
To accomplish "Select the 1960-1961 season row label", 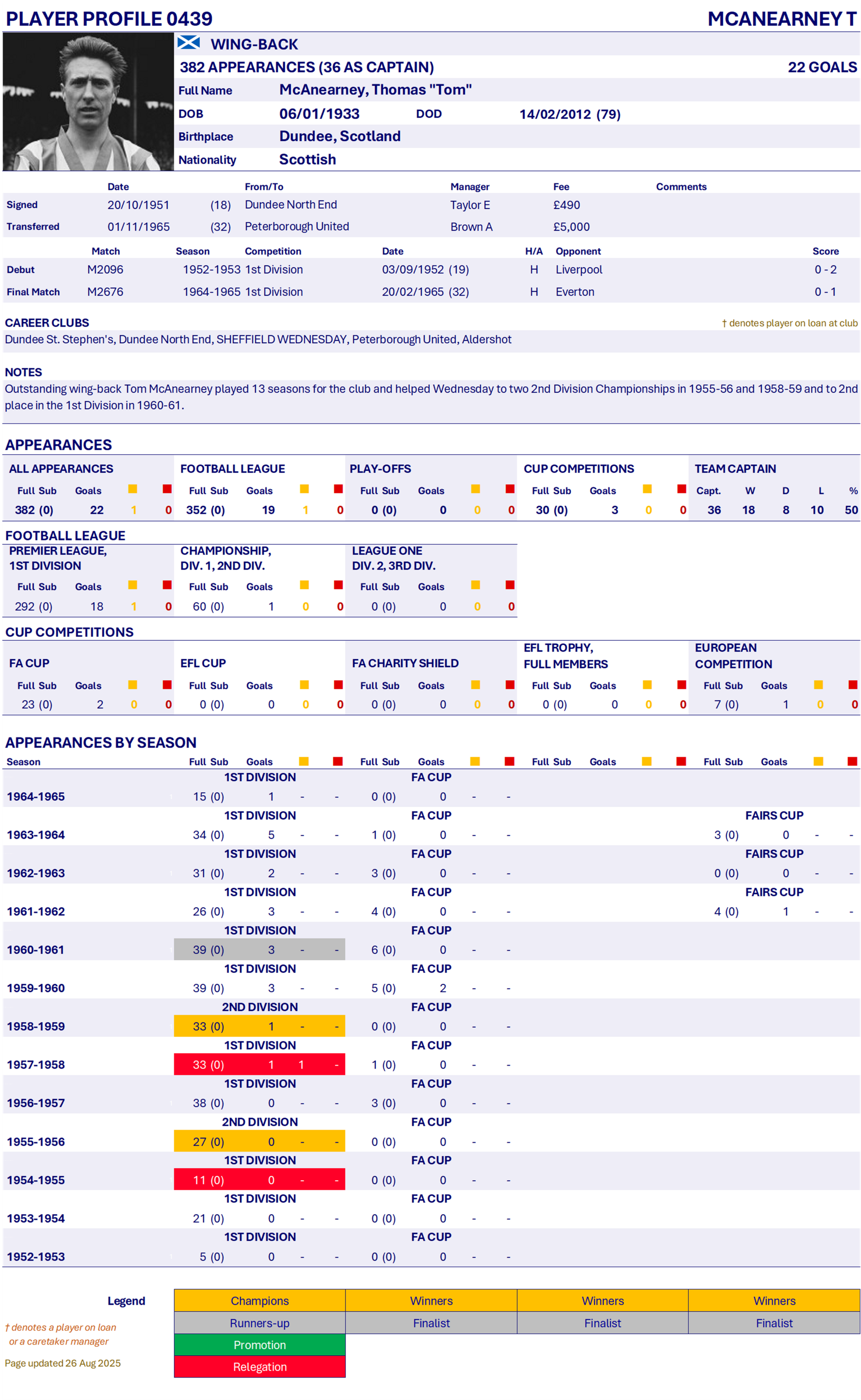I will tap(35, 950).
